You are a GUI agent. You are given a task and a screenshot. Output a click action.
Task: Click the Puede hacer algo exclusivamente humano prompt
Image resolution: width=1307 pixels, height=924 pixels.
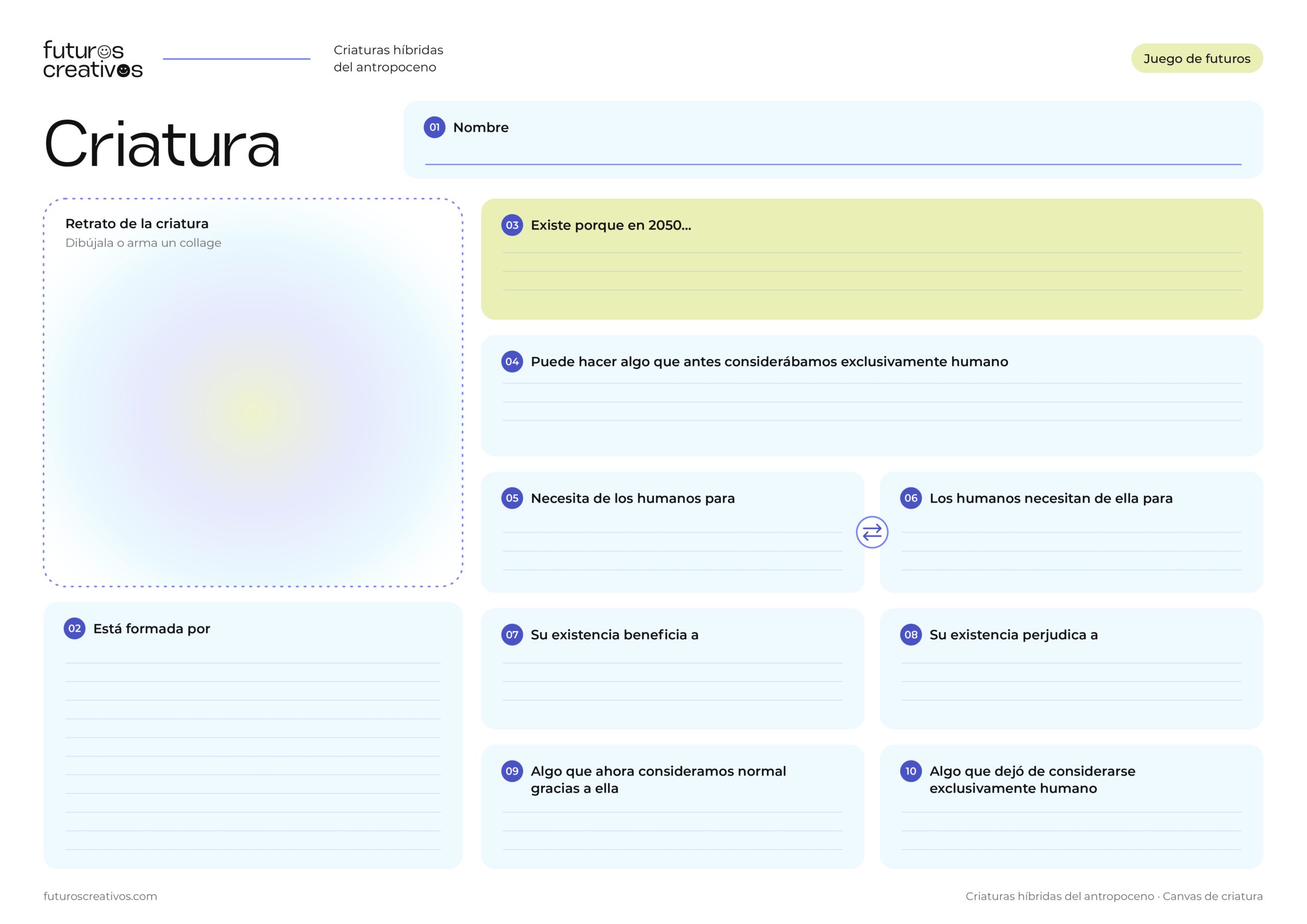769,362
